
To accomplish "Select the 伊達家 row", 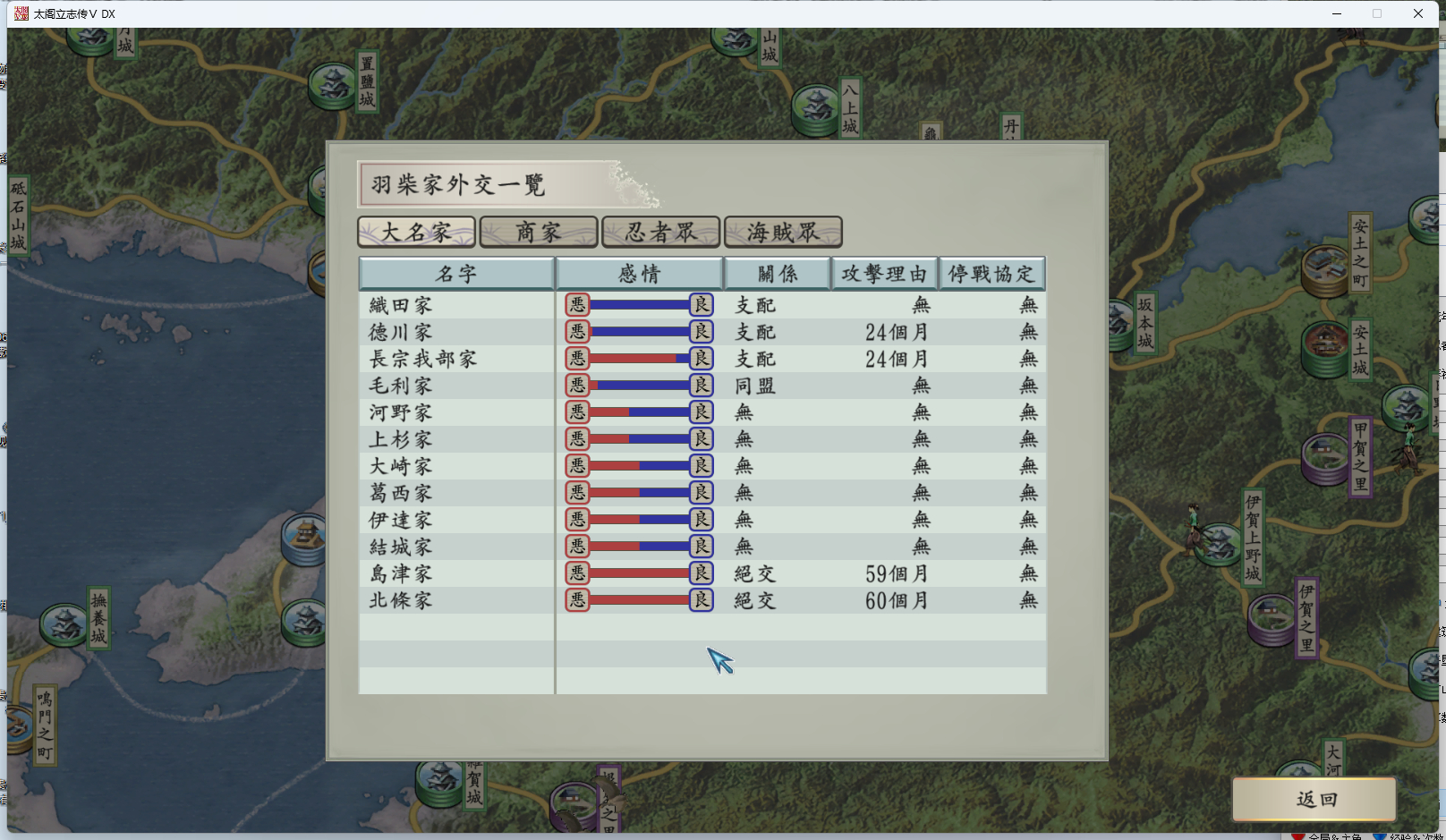I will coord(702,520).
